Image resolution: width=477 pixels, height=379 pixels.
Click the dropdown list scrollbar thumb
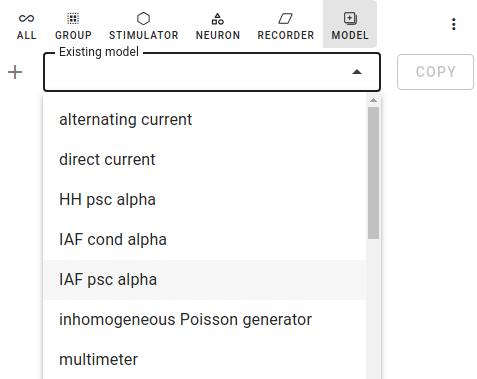point(373,173)
